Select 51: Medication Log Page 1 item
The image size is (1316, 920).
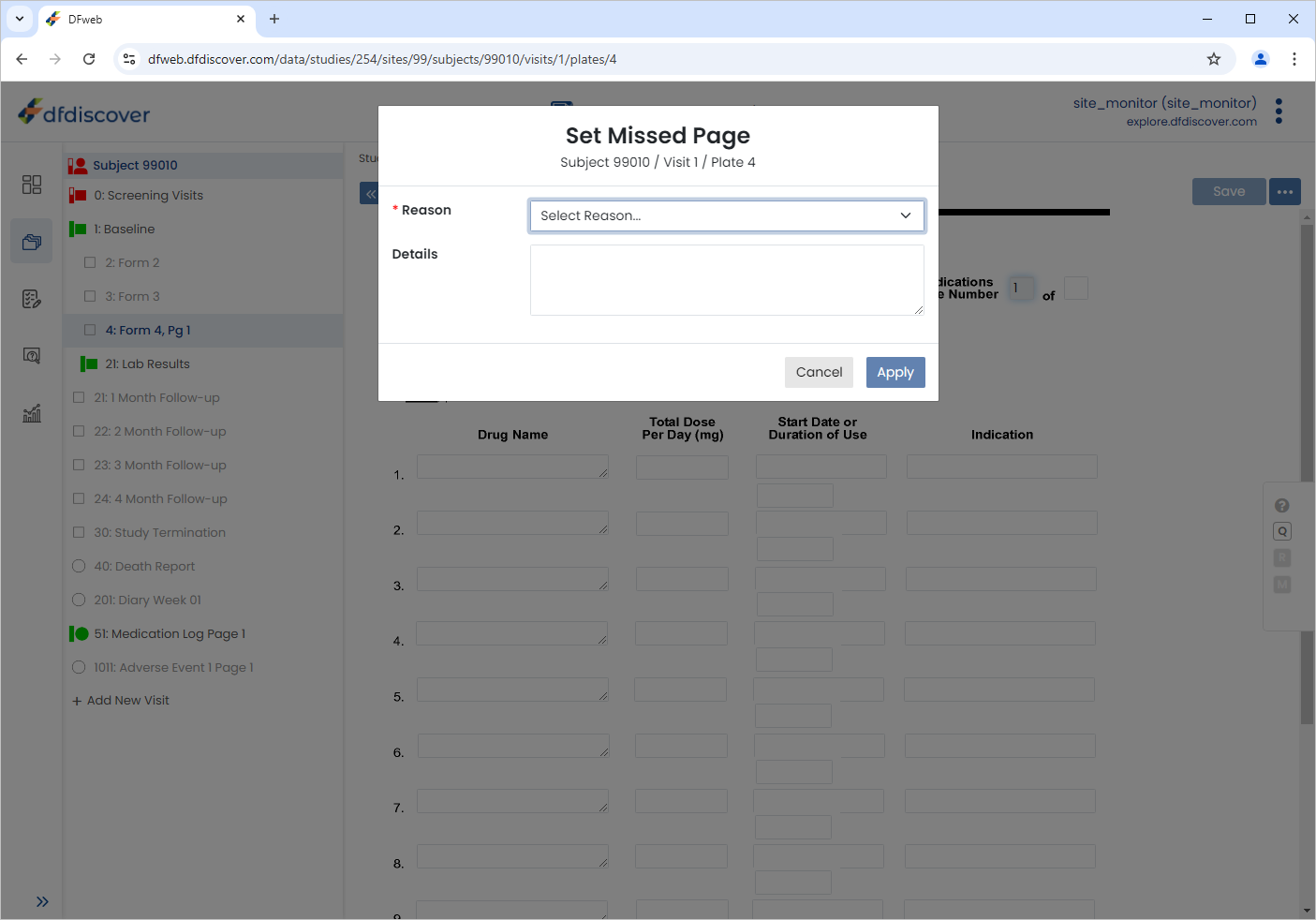[x=170, y=633]
